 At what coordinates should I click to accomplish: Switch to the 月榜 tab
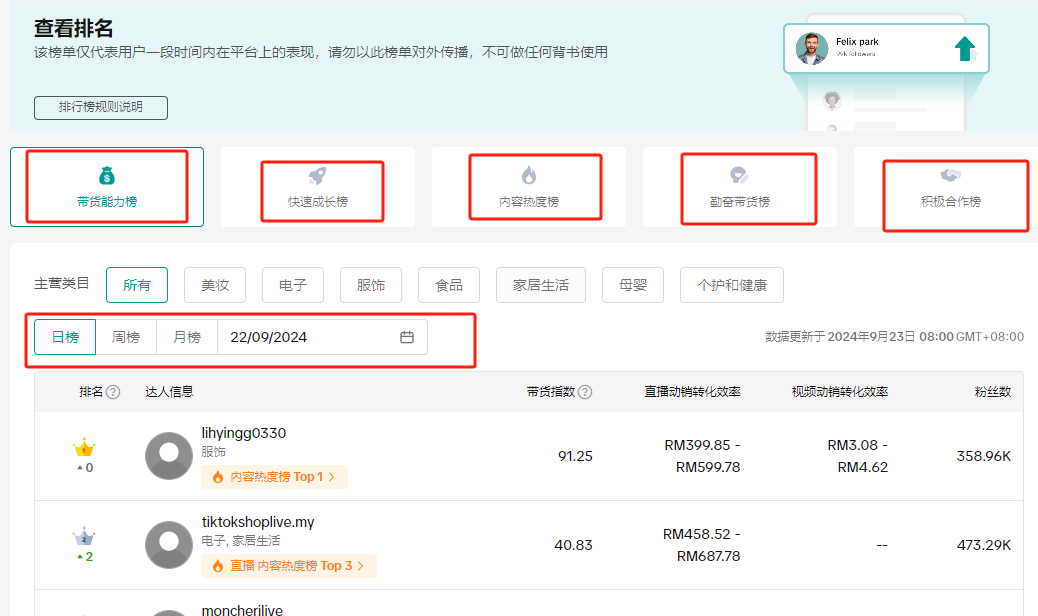click(186, 337)
